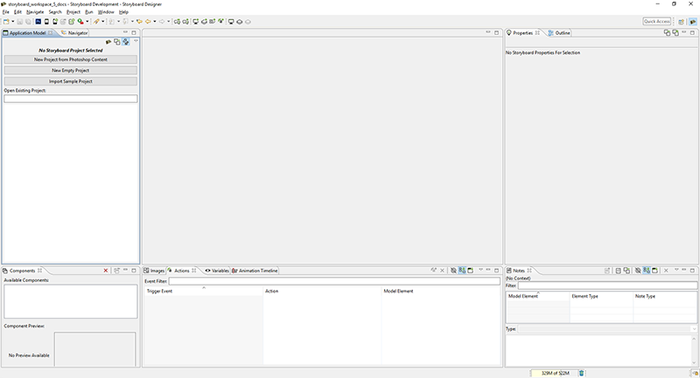Click the rocket launch icon in toolbar
This screenshot has height=378, width=700.
[x=96, y=21]
